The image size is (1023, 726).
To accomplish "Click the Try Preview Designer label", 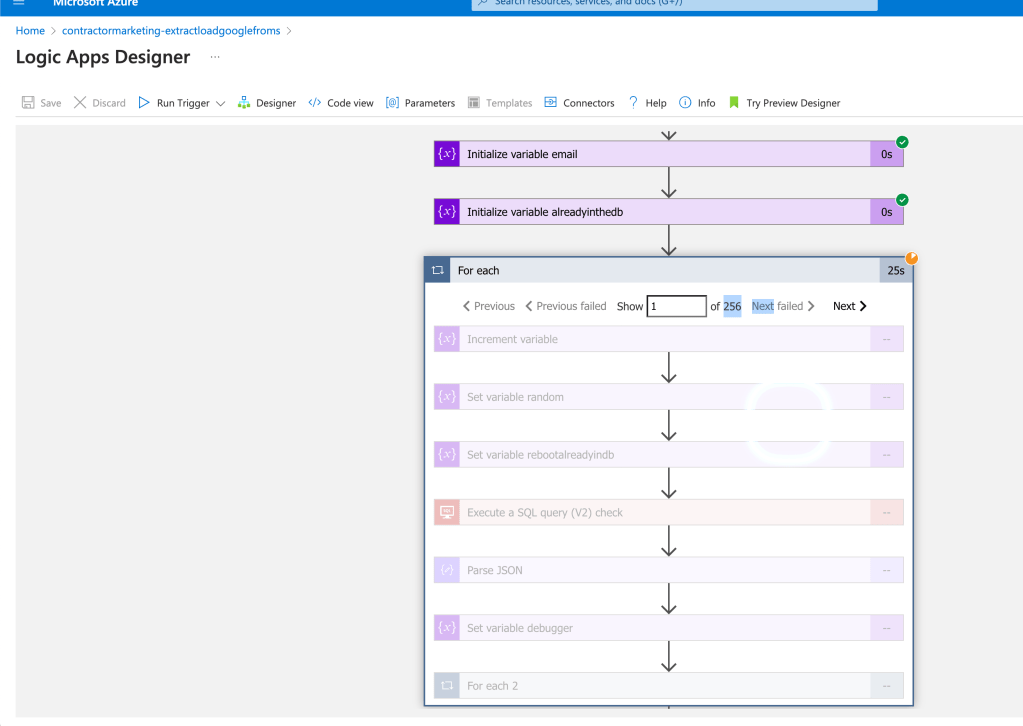I will click(x=793, y=103).
